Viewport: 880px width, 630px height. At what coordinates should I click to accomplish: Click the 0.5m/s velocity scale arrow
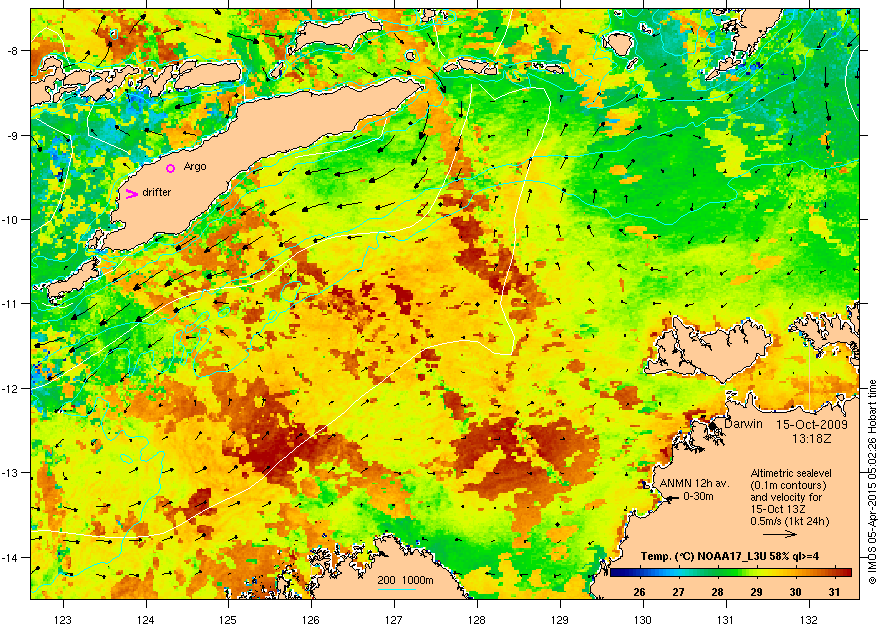click(780, 534)
